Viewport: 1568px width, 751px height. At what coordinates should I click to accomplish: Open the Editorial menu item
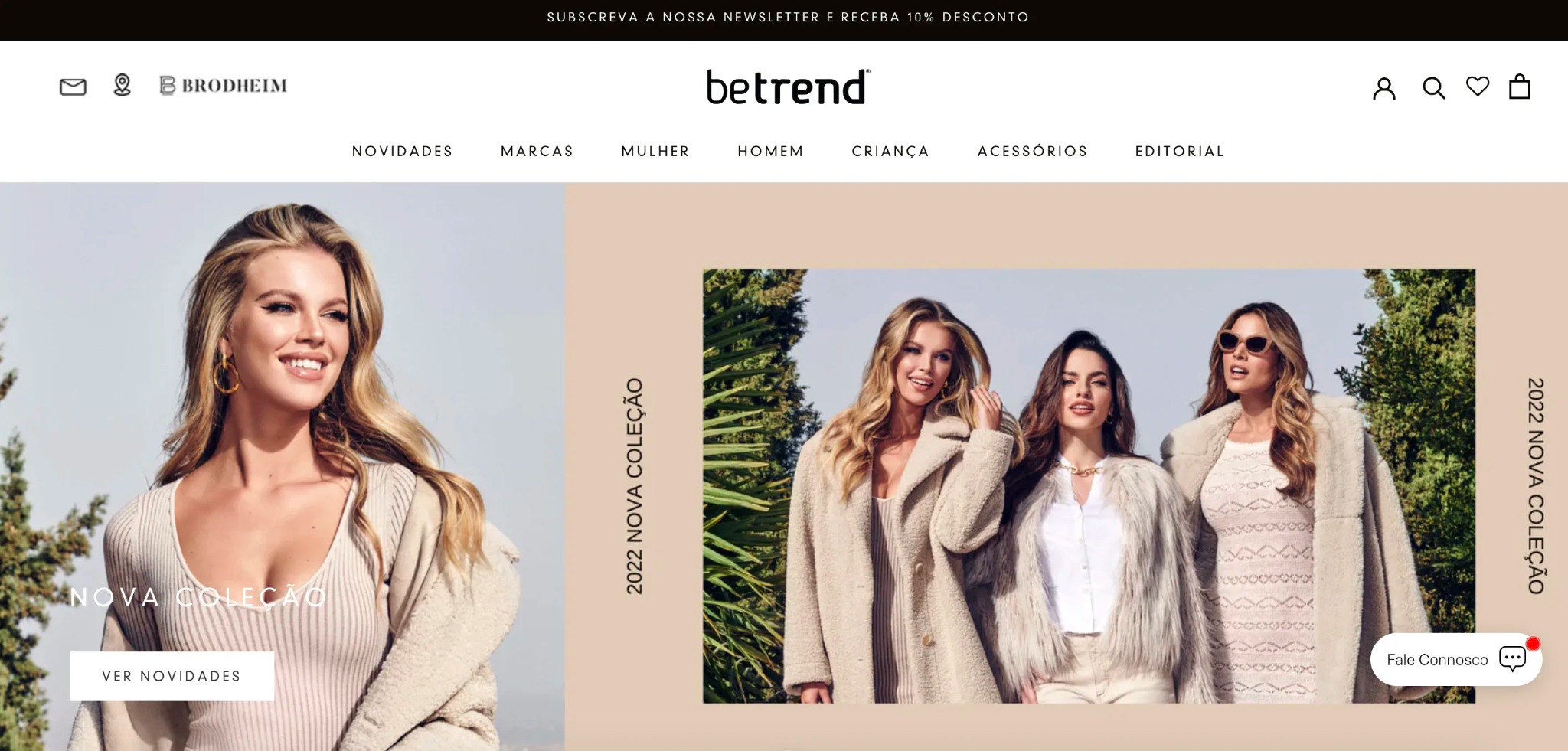click(1180, 152)
